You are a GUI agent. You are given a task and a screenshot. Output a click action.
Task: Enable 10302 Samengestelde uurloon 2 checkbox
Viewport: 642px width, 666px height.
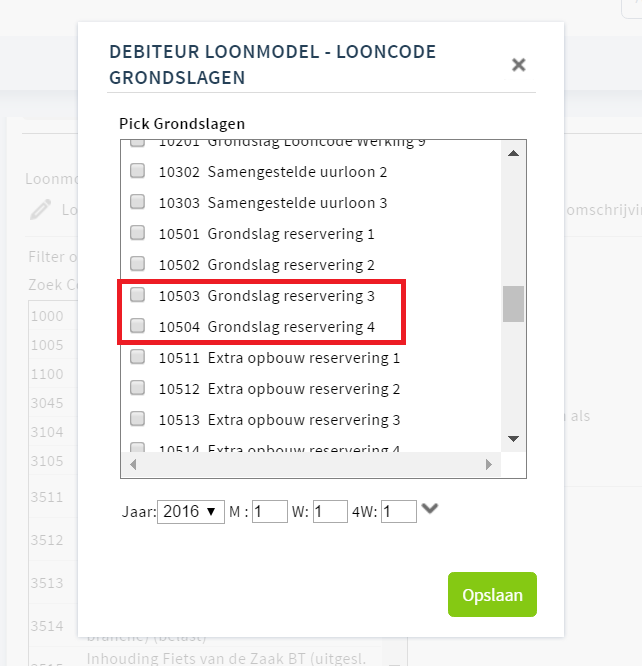coord(137,171)
